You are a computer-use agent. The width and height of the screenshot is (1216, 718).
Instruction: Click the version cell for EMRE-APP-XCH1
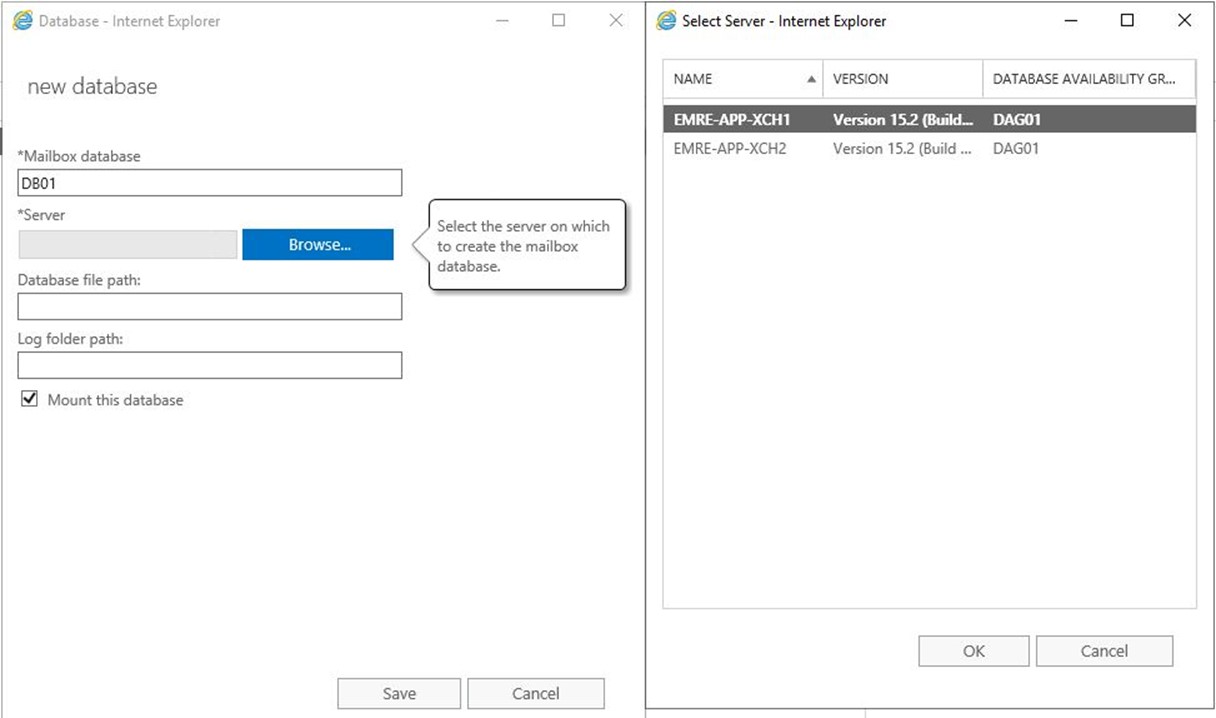903,120
